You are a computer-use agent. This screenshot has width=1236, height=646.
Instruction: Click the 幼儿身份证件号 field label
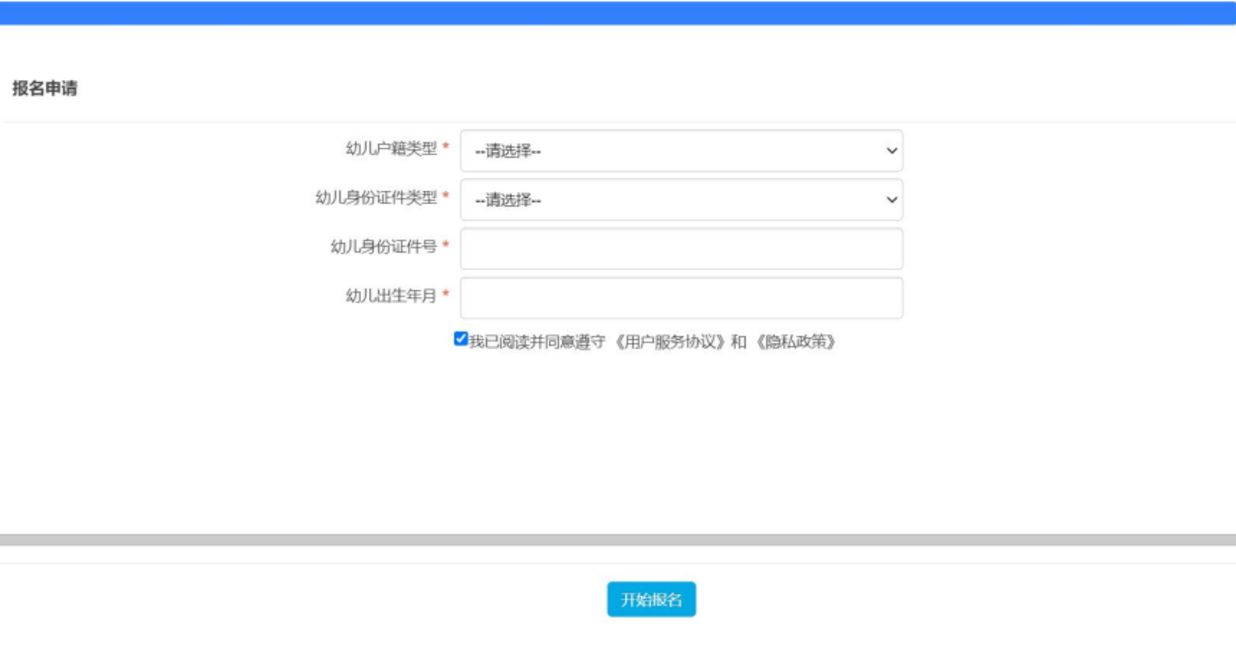[384, 247]
